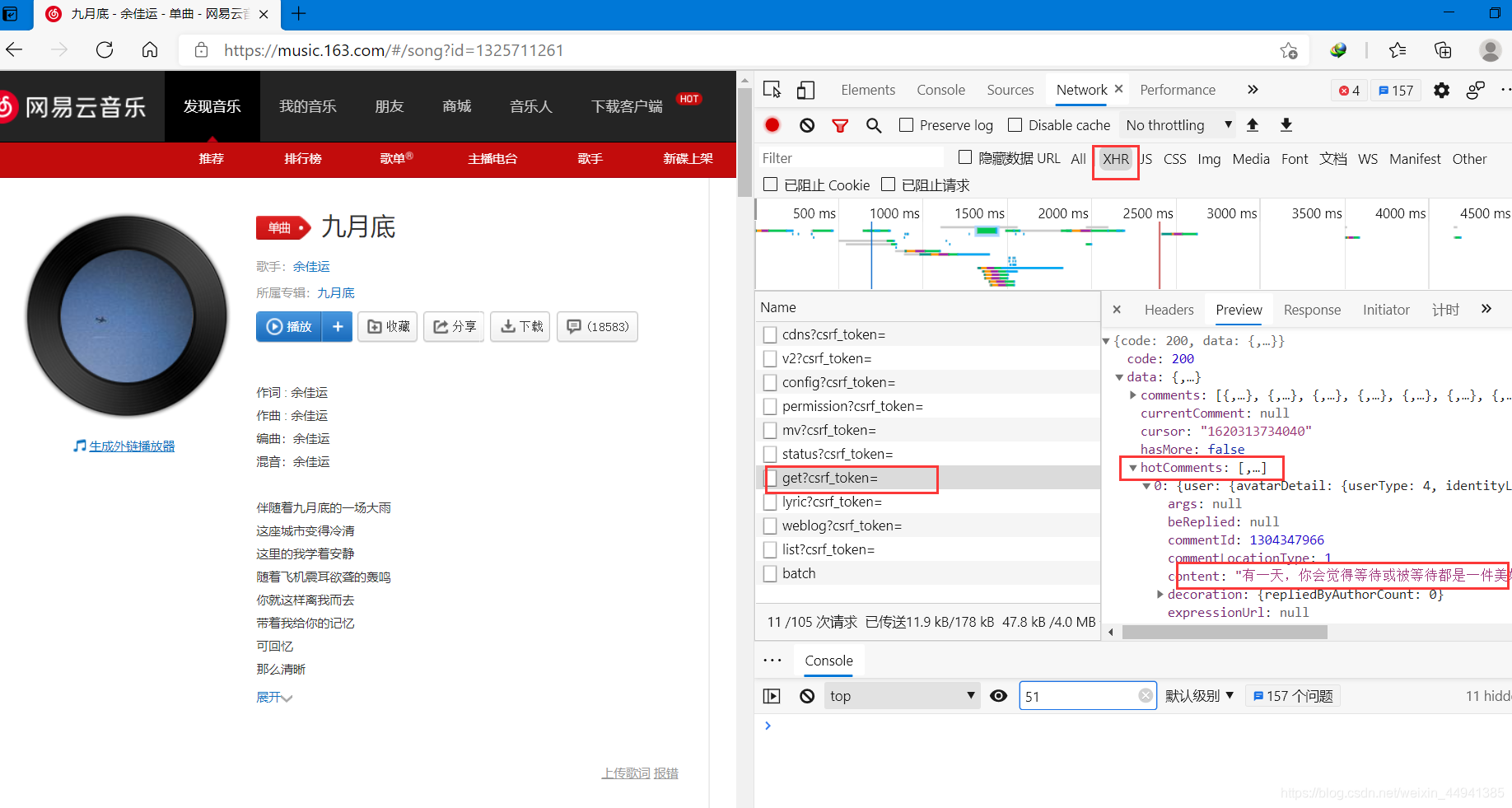Clear the console filter text
The width and height of the screenshot is (1512, 808).
point(1146,696)
